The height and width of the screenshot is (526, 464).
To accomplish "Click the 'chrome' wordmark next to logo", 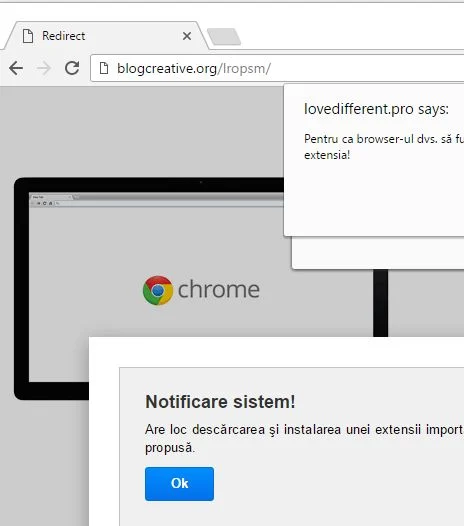I will tap(219, 290).
